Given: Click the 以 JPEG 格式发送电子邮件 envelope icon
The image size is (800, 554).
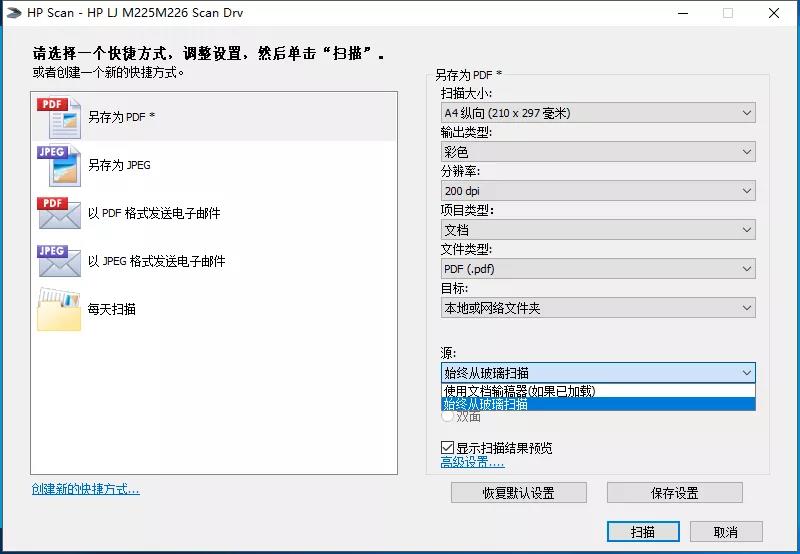Looking at the screenshot, I should [58, 261].
